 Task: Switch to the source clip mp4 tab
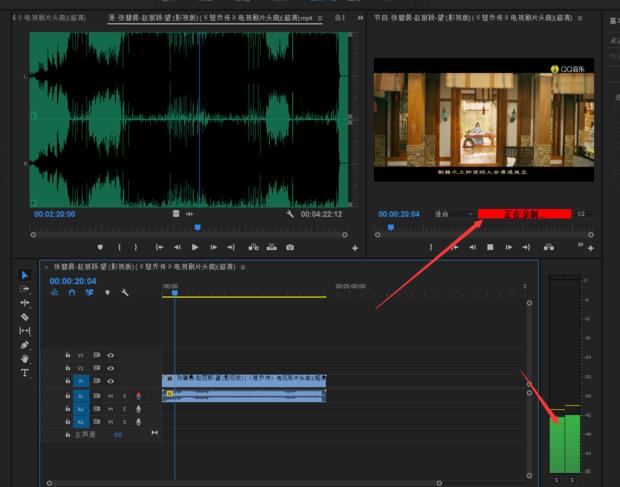(x=214, y=18)
